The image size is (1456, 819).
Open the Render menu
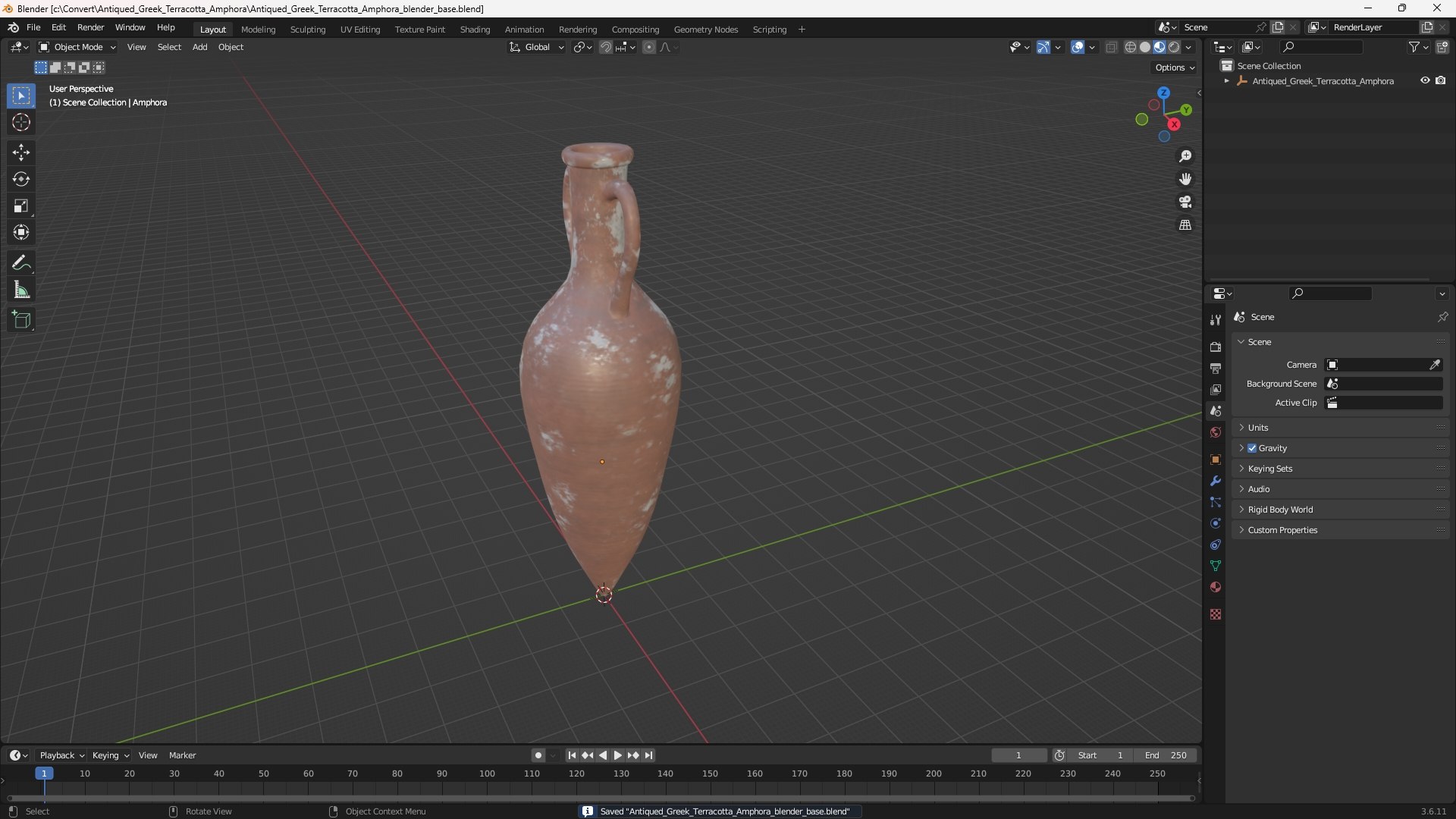coord(90,27)
